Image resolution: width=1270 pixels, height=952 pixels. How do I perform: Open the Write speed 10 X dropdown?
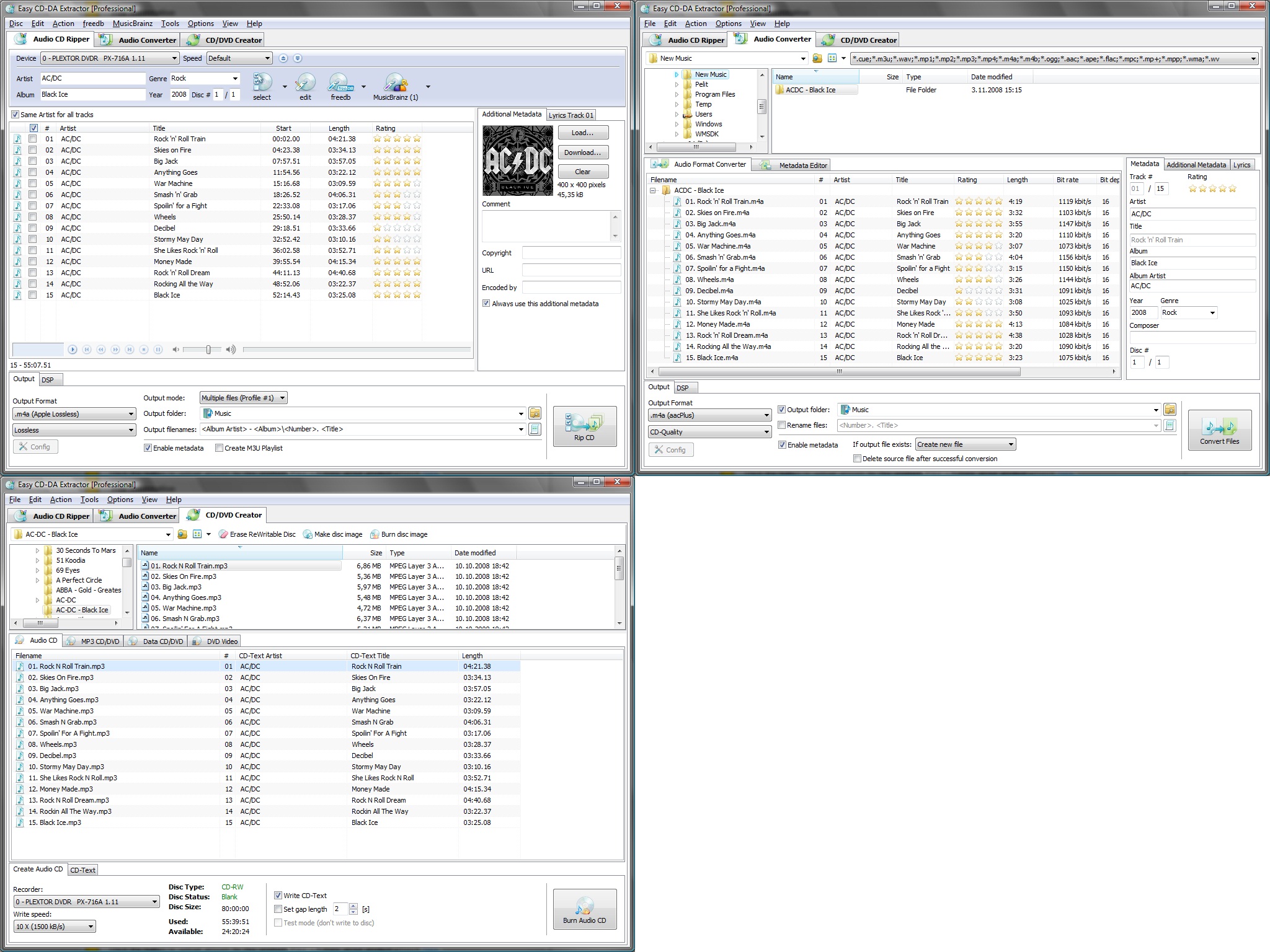55,927
